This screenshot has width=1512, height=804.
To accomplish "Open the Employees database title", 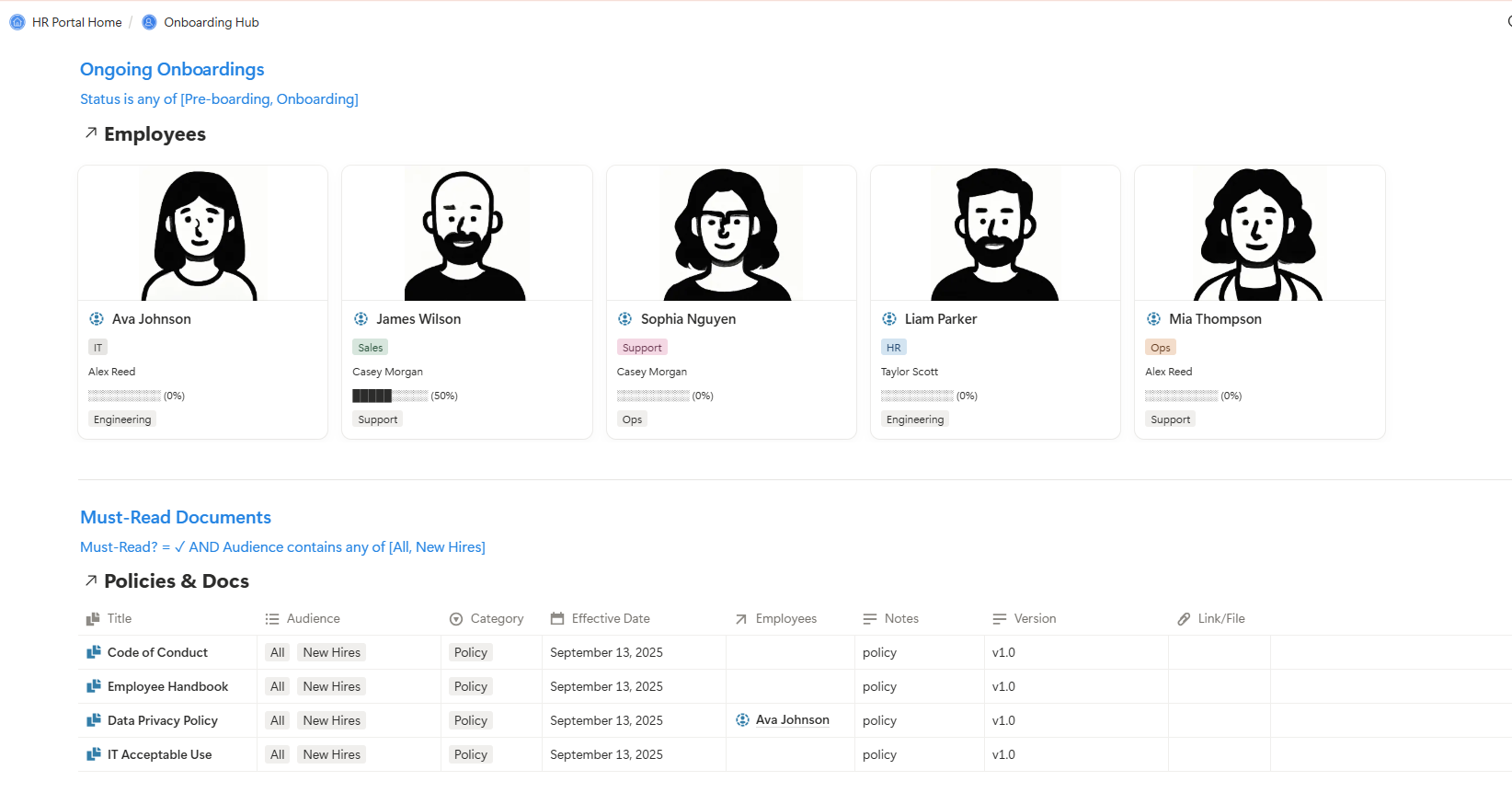I will click(x=155, y=134).
